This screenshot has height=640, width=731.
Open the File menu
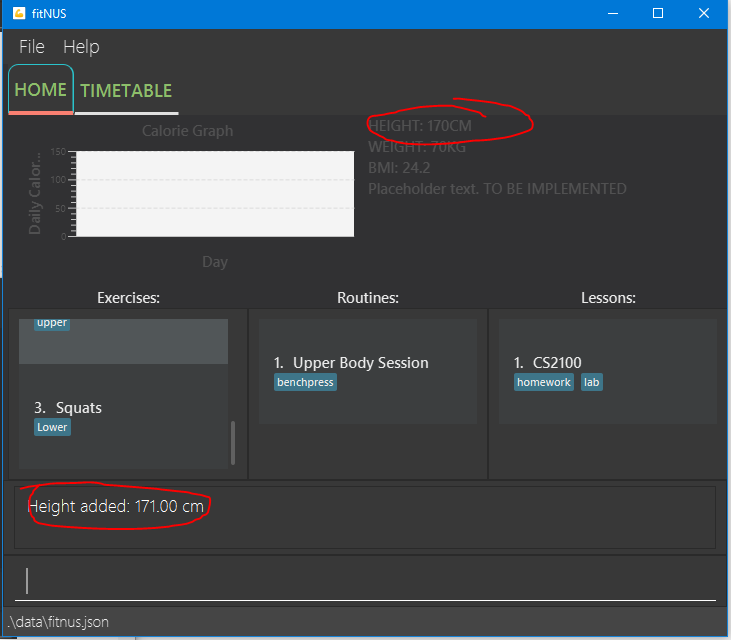click(x=32, y=47)
